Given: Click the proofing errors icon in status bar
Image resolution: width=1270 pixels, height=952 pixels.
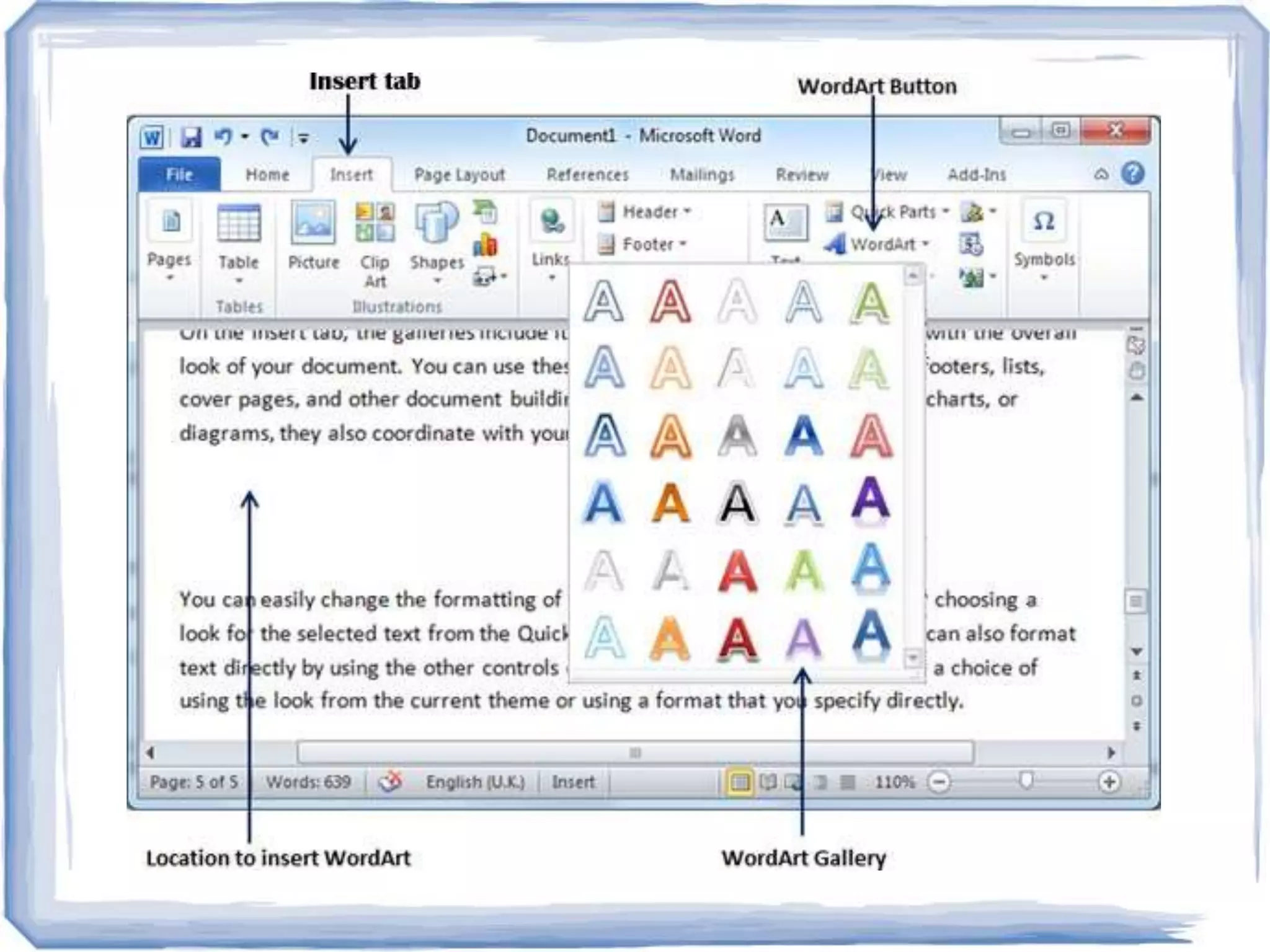Looking at the screenshot, I should 390,782.
